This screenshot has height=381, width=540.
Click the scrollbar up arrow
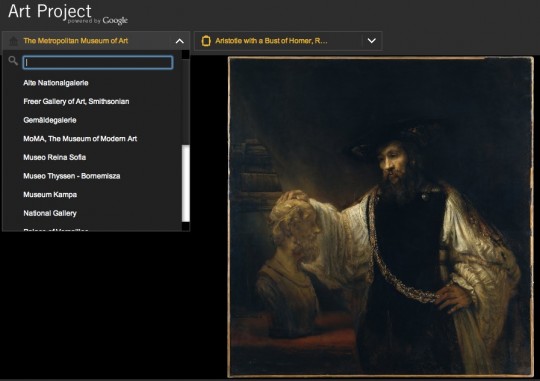click(x=186, y=54)
